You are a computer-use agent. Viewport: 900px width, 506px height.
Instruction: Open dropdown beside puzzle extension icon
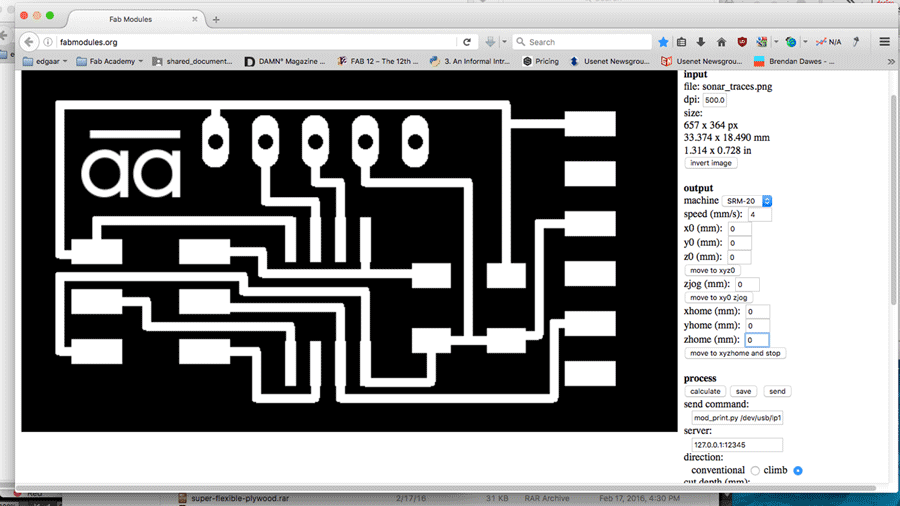776,42
